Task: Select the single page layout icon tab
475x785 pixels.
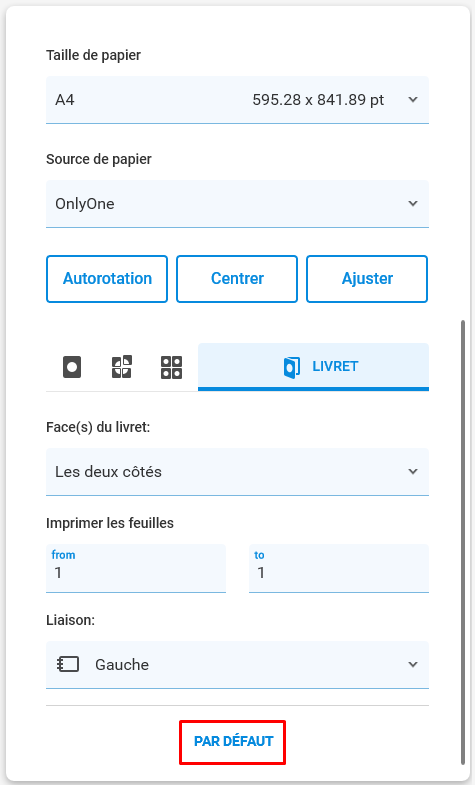Action: (72, 367)
